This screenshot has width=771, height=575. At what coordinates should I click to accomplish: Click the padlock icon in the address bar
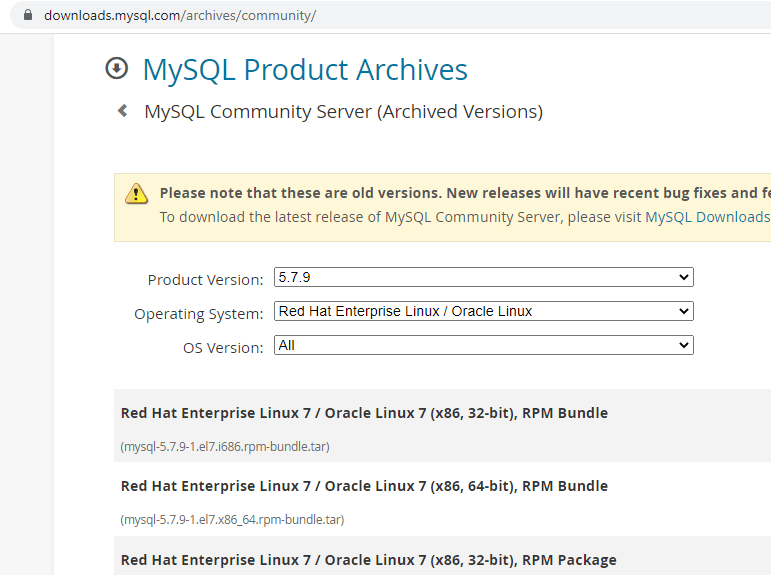[x=28, y=15]
